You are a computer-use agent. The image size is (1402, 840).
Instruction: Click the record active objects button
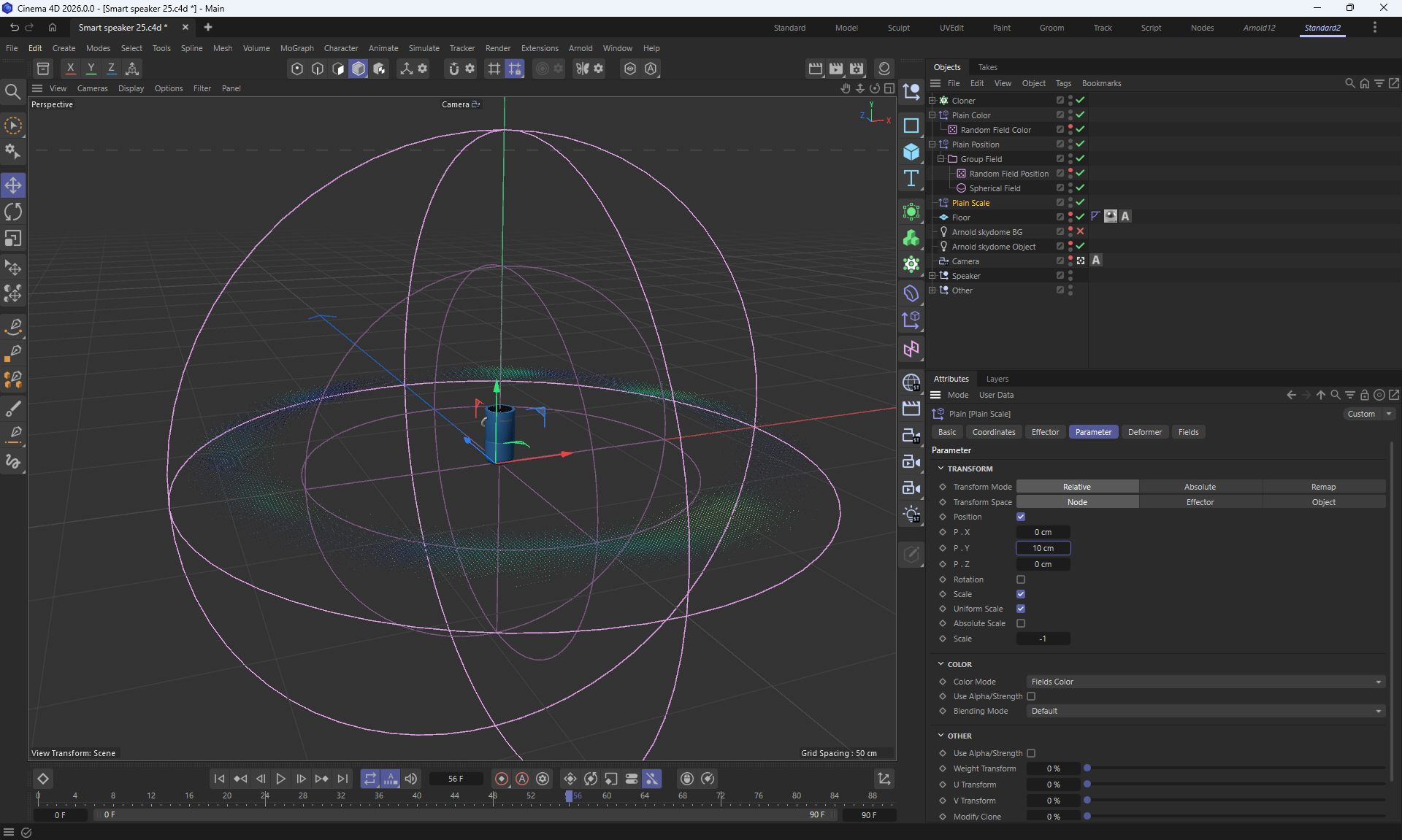click(x=501, y=779)
